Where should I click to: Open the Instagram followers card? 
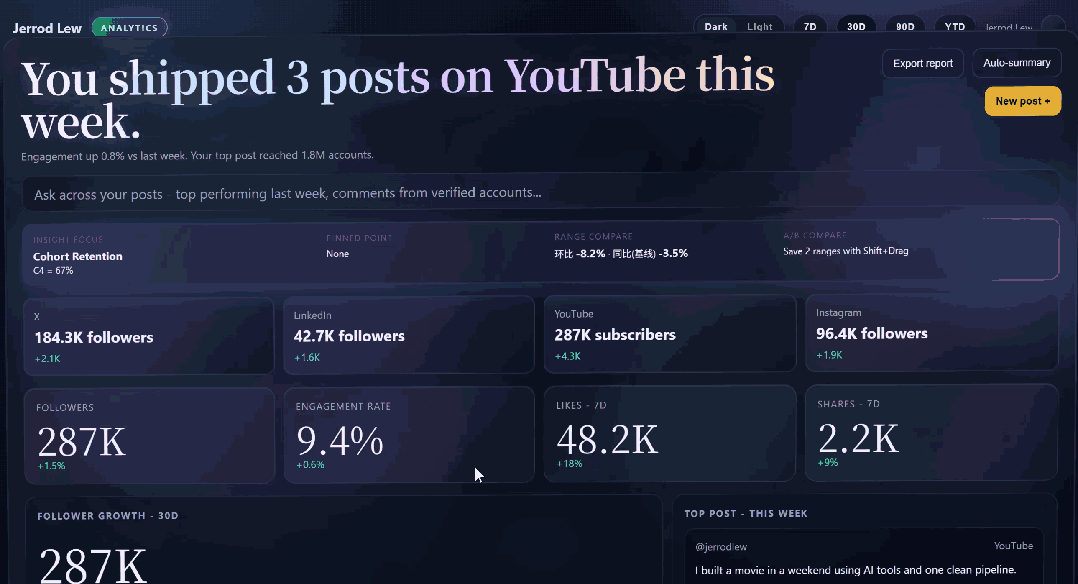pos(931,332)
